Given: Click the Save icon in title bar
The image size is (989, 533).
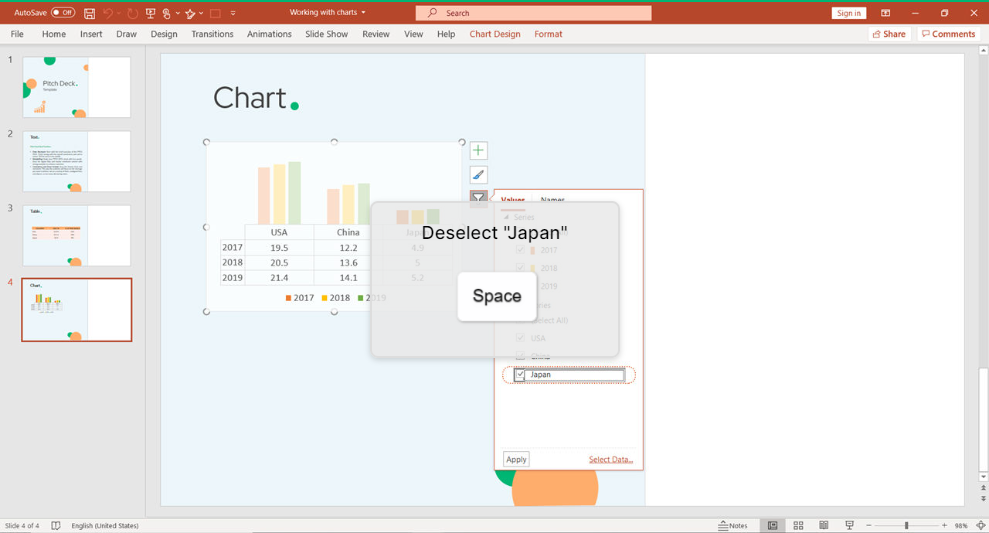Looking at the screenshot, I should click(x=90, y=13).
